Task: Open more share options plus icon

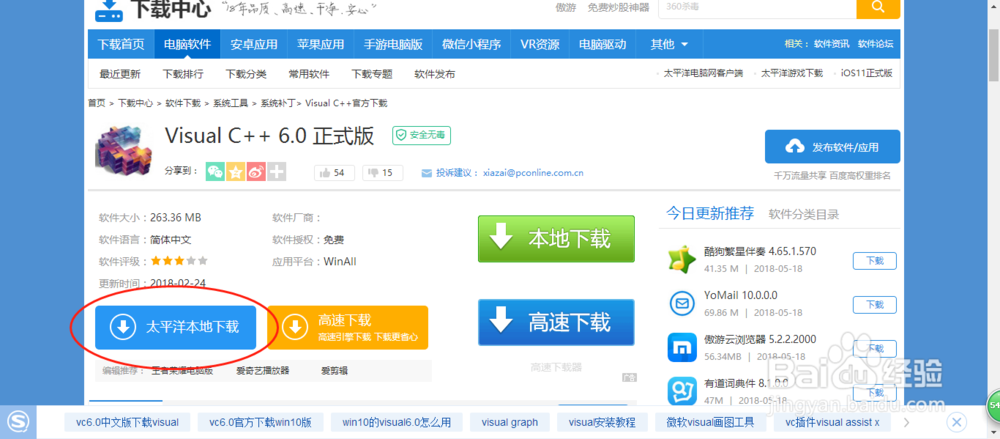Action: pyautogui.click(x=276, y=172)
